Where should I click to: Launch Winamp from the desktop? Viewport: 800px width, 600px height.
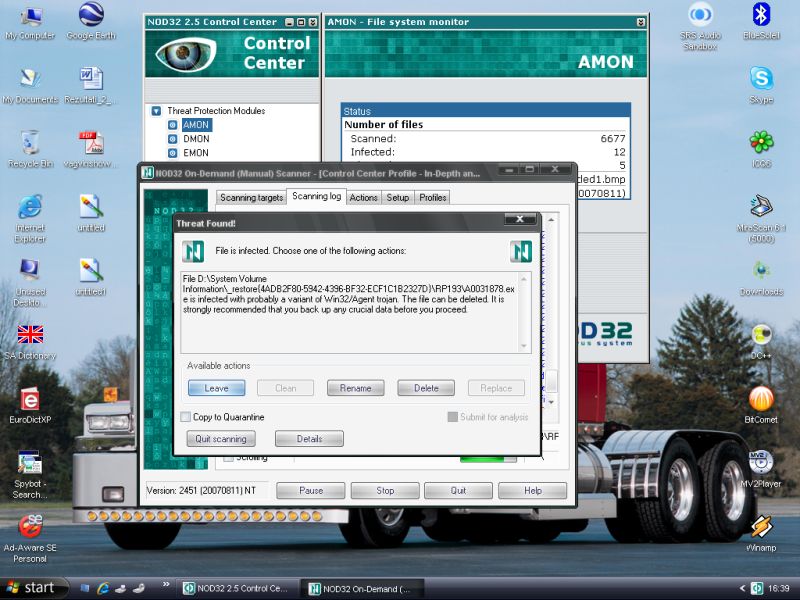pyautogui.click(x=761, y=527)
